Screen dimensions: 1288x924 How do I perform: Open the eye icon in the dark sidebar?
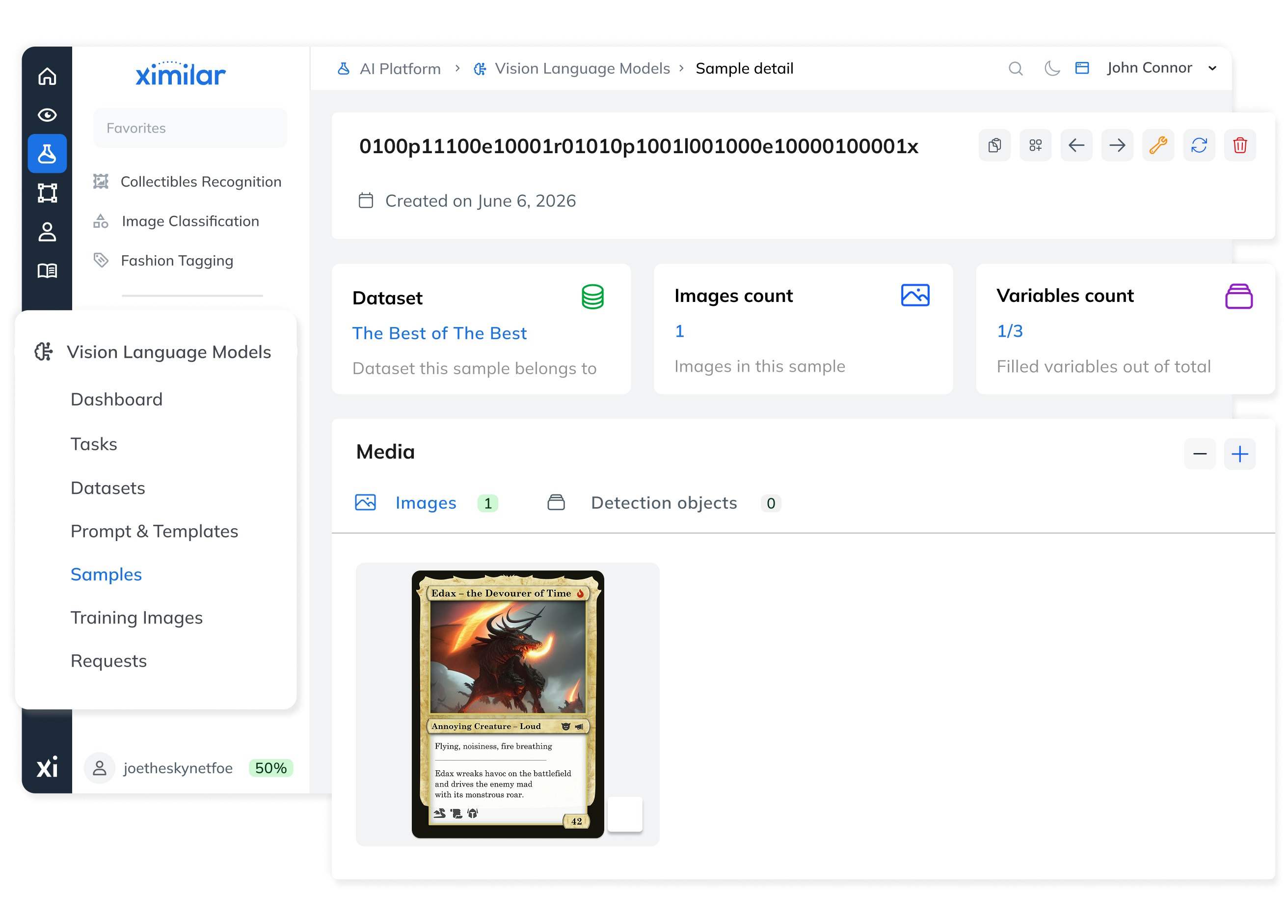click(x=47, y=114)
